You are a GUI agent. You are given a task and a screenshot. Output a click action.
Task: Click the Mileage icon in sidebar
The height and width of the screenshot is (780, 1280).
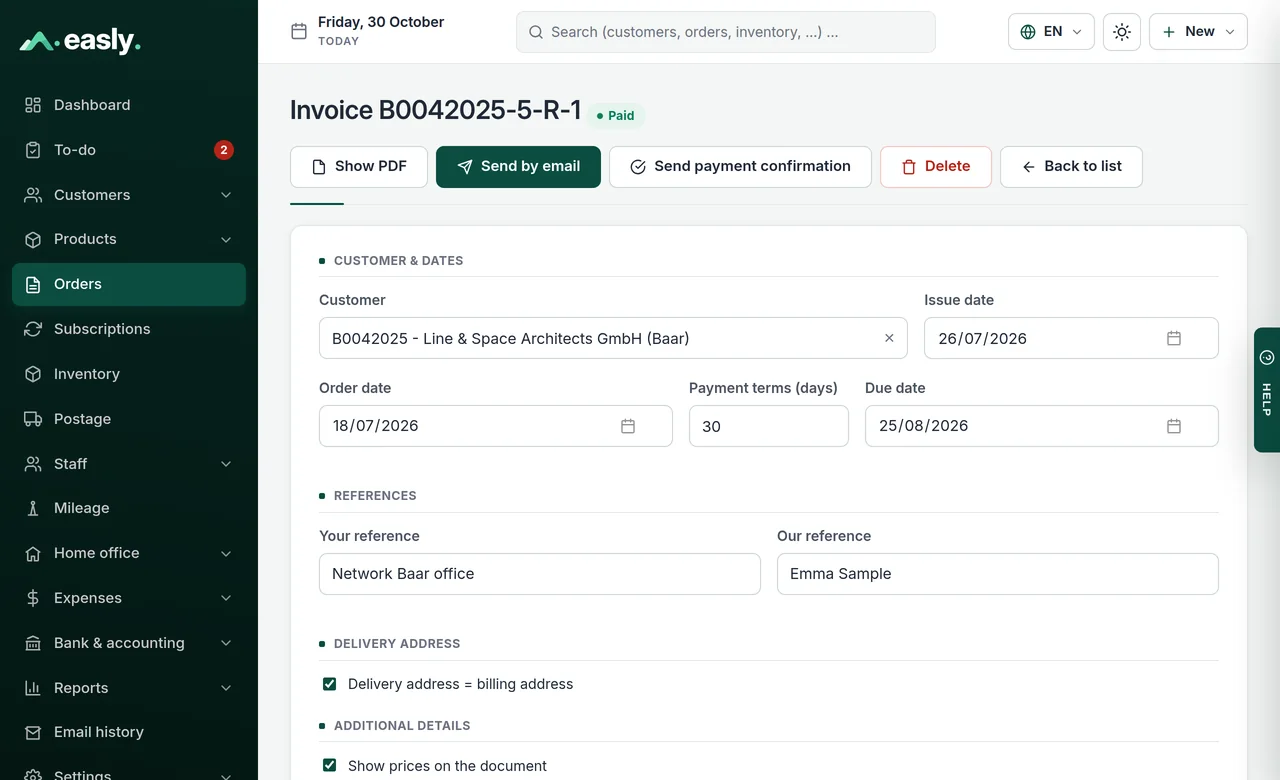[x=33, y=508]
